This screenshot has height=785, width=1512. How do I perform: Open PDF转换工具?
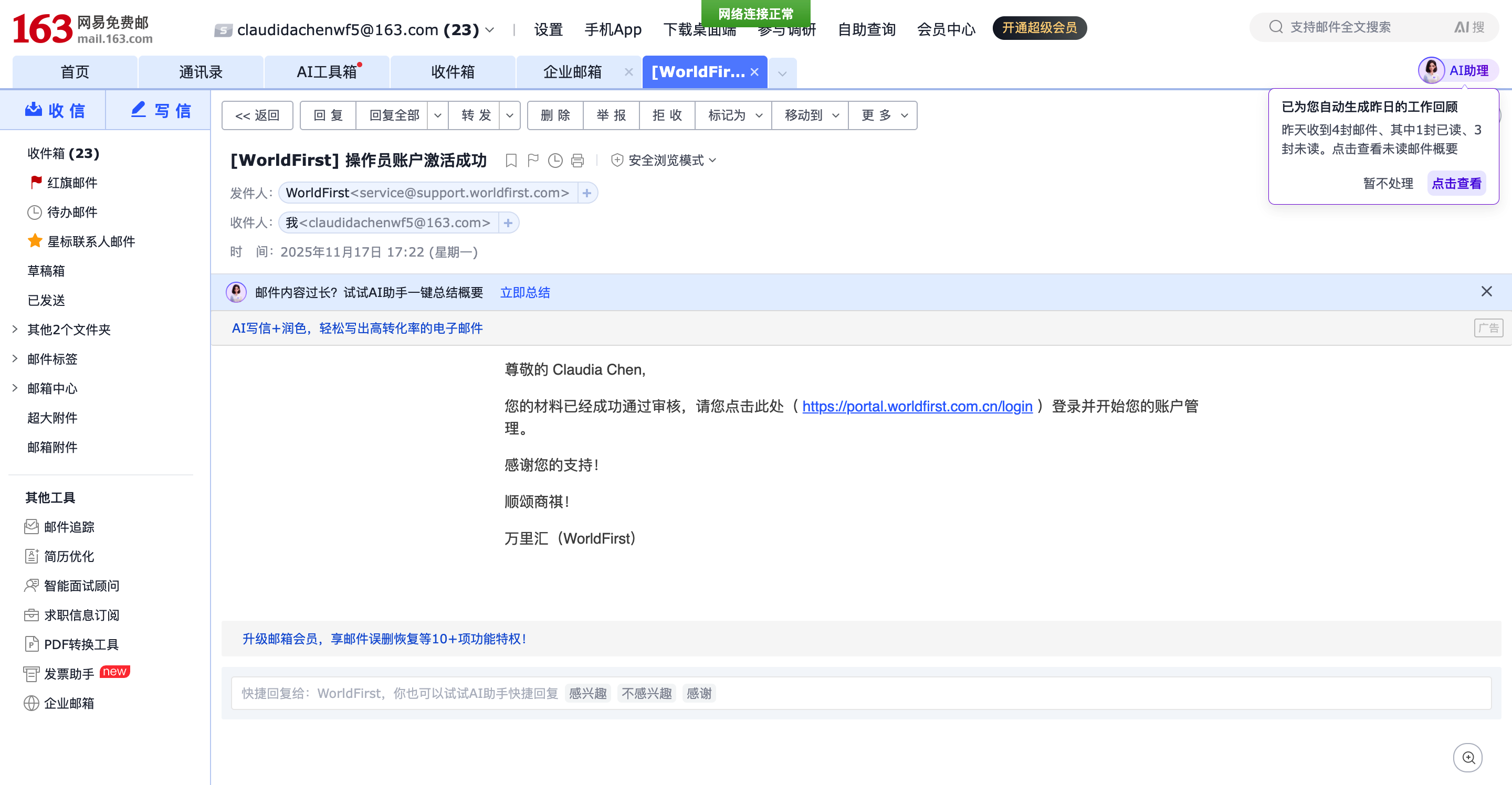71,644
